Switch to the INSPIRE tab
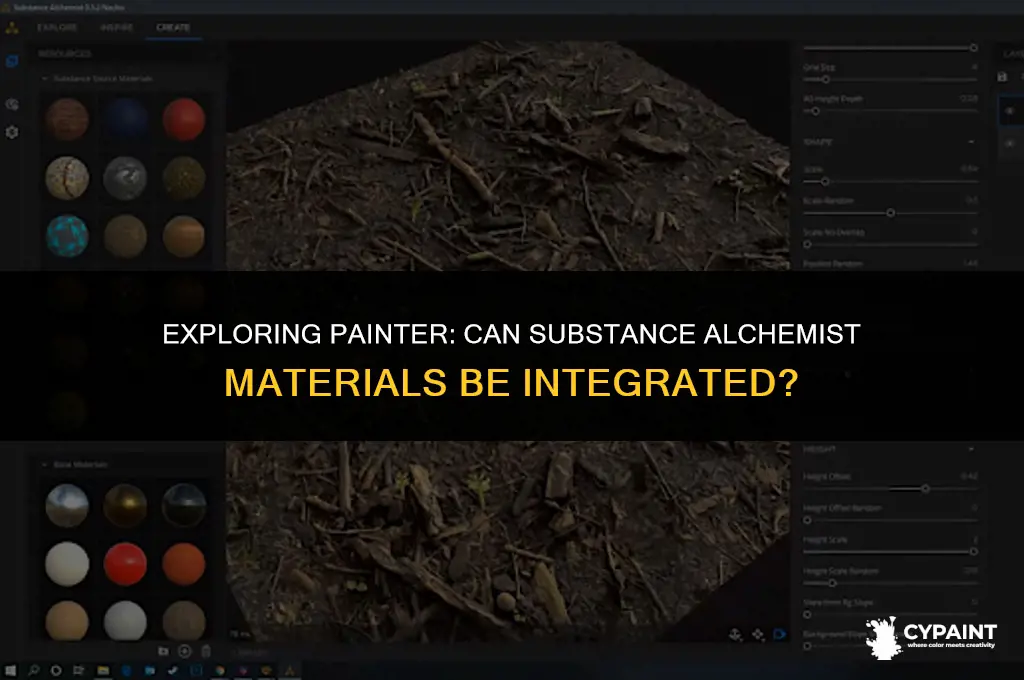 (x=116, y=27)
